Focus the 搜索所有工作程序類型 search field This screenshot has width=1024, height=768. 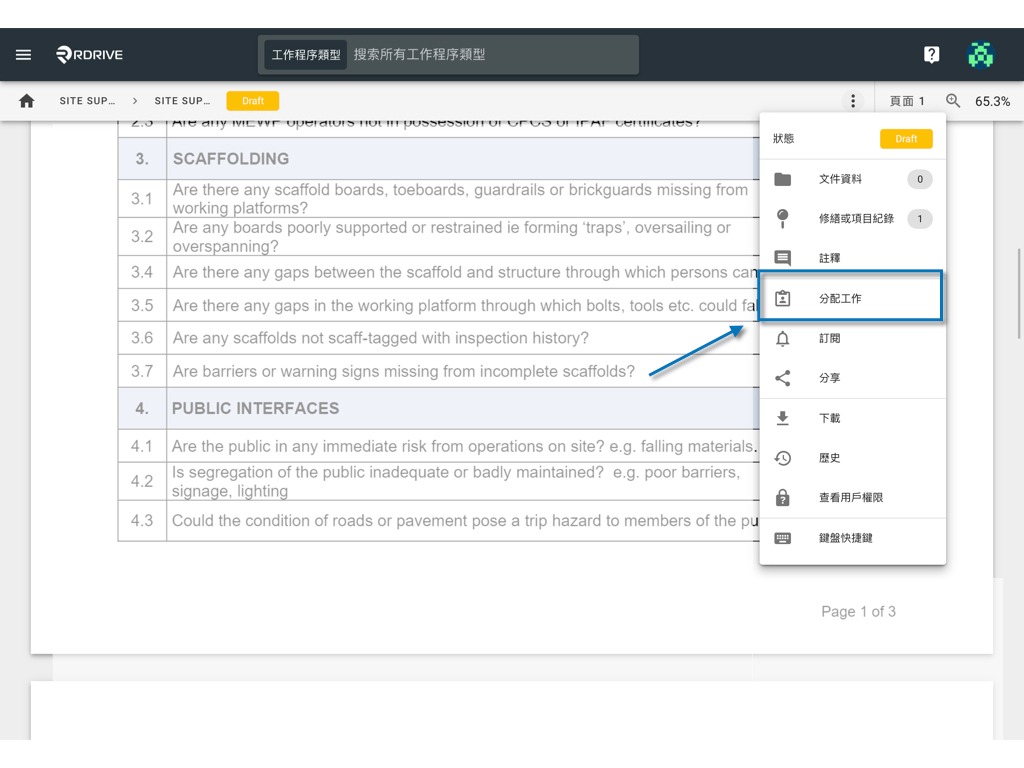(493, 55)
